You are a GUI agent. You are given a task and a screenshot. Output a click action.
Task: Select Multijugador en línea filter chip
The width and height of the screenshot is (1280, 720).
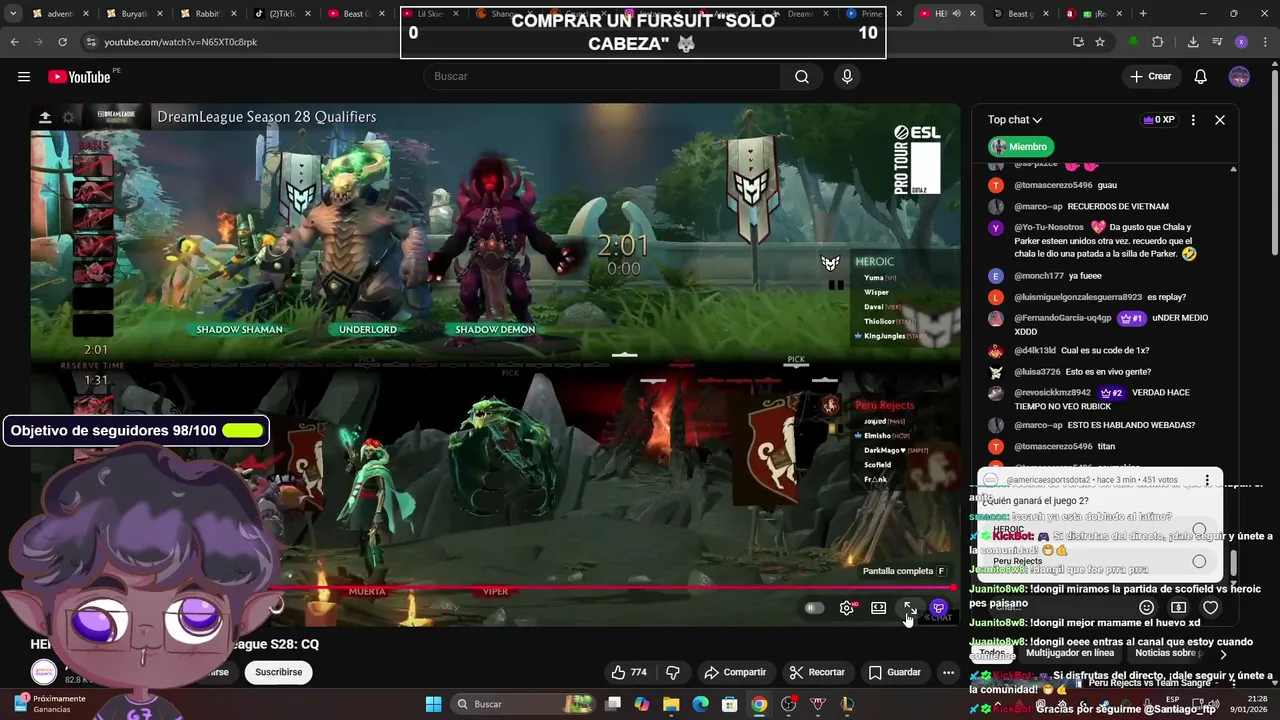coord(1070,653)
